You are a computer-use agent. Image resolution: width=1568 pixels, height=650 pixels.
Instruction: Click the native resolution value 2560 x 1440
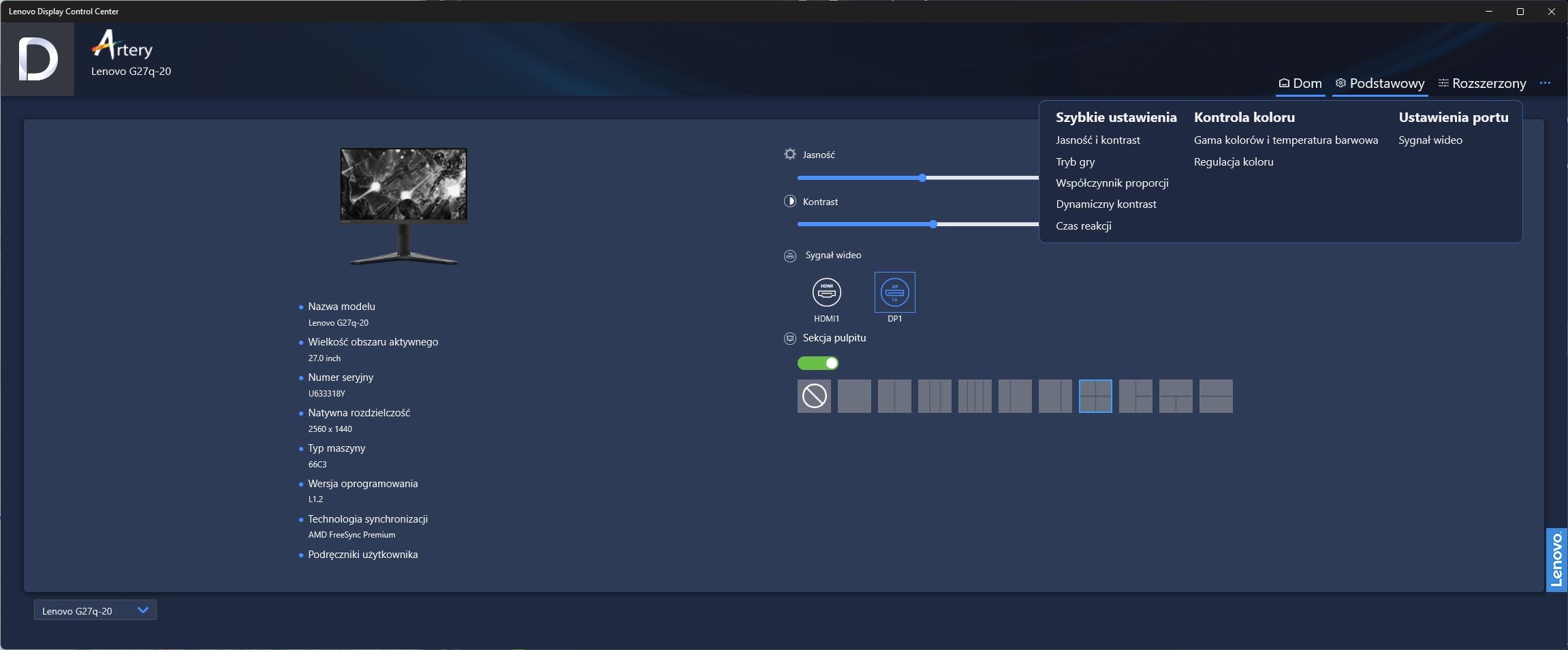coord(330,429)
